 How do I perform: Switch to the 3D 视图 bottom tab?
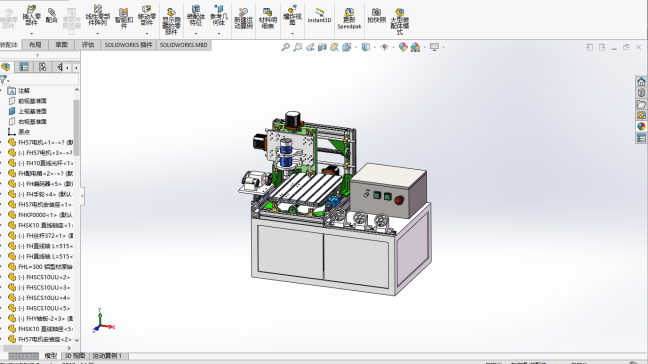74,356
